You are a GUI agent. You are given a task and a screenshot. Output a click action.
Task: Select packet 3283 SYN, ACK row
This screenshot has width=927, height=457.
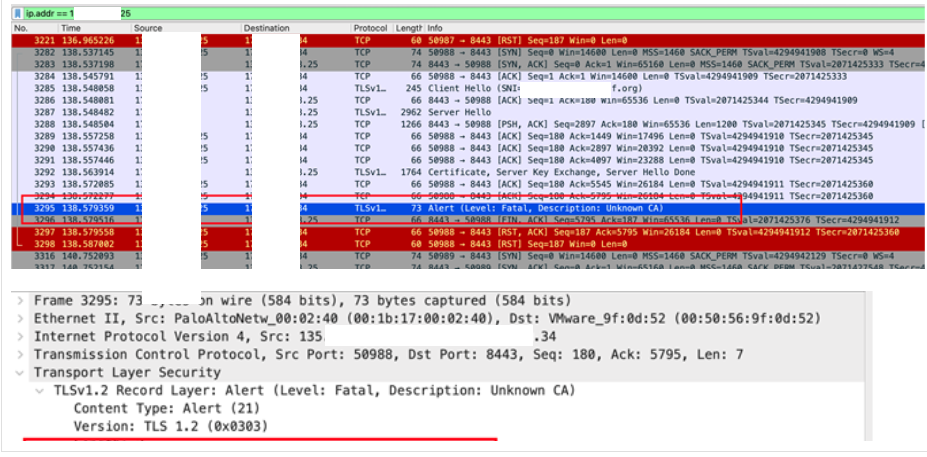coord(468,64)
